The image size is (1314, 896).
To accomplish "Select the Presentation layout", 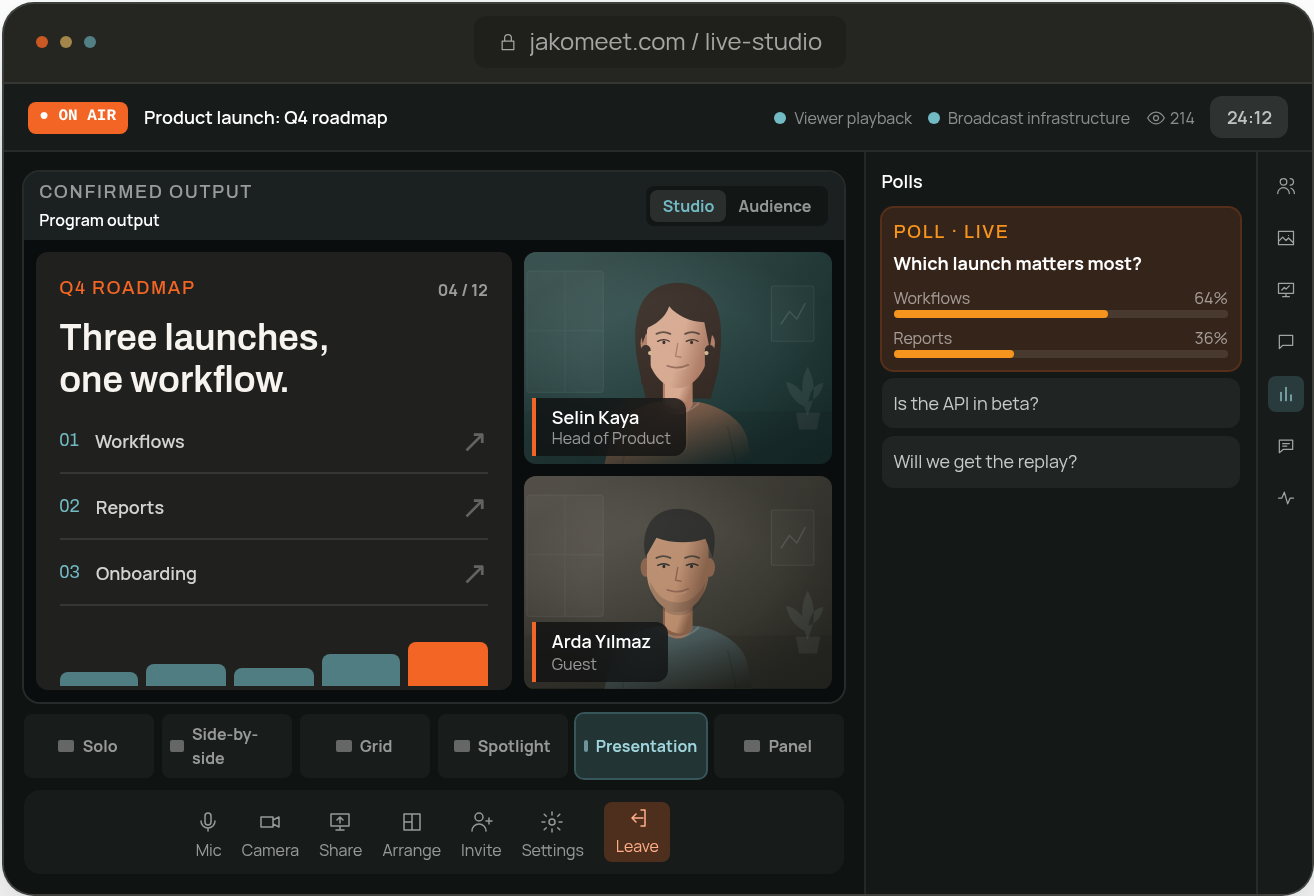I will click(x=641, y=746).
